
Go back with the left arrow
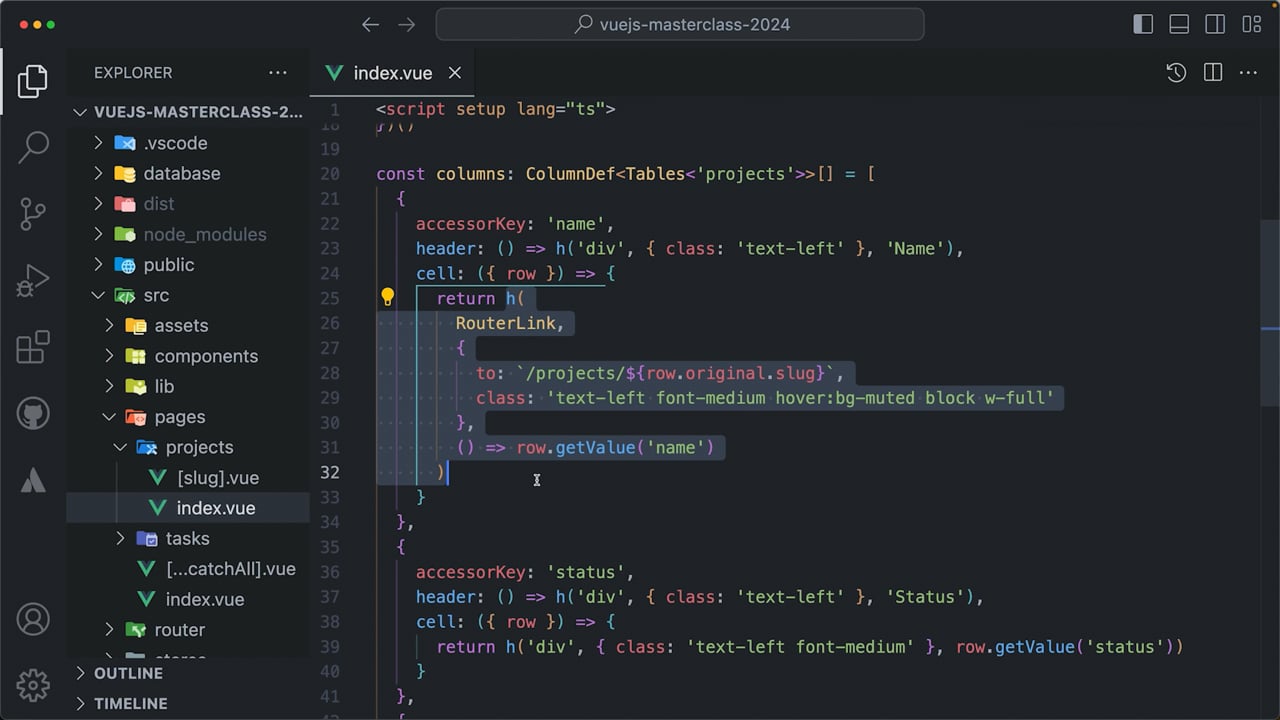370,24
